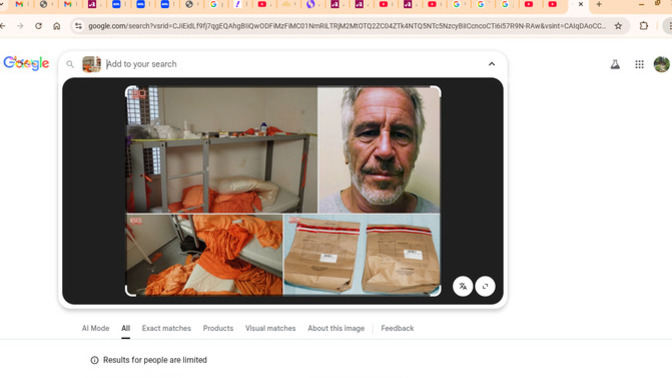The height and width of the screenshot is (378, 672).
Task: Switch to AI Mode tab
Action: 96,328
